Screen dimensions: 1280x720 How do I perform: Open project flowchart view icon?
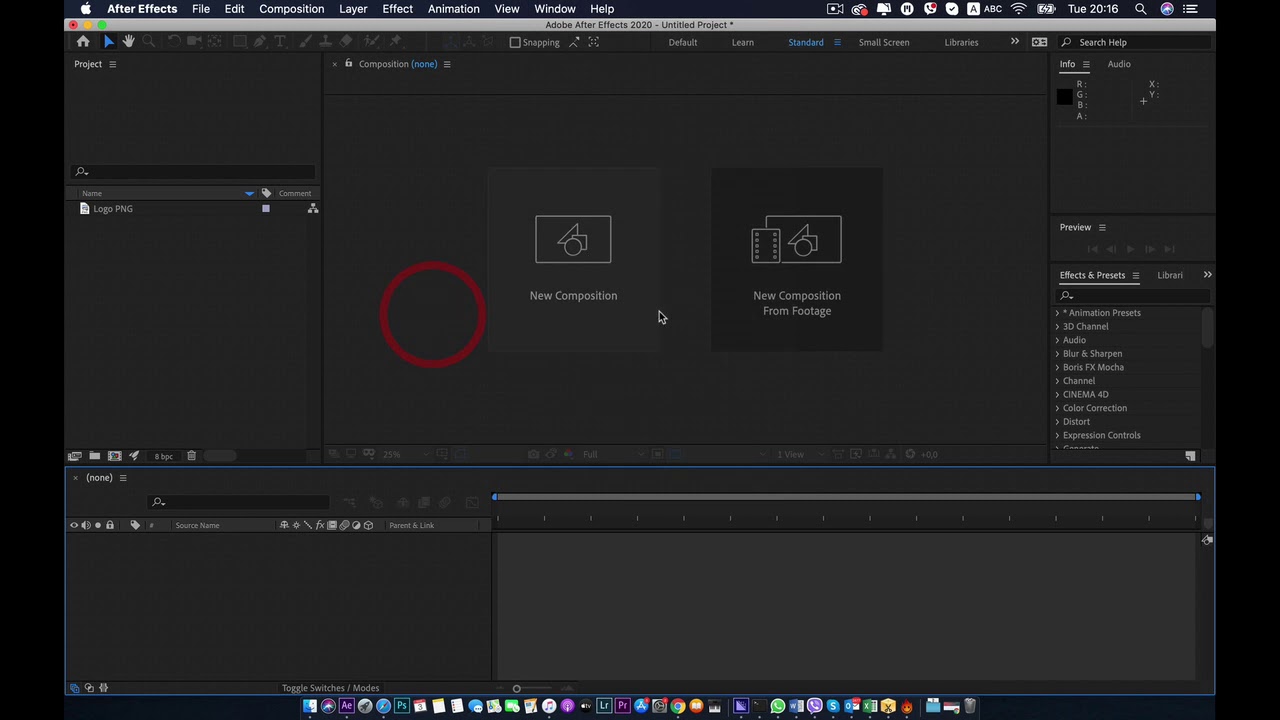pyautogui.click(x=313, y=209)
